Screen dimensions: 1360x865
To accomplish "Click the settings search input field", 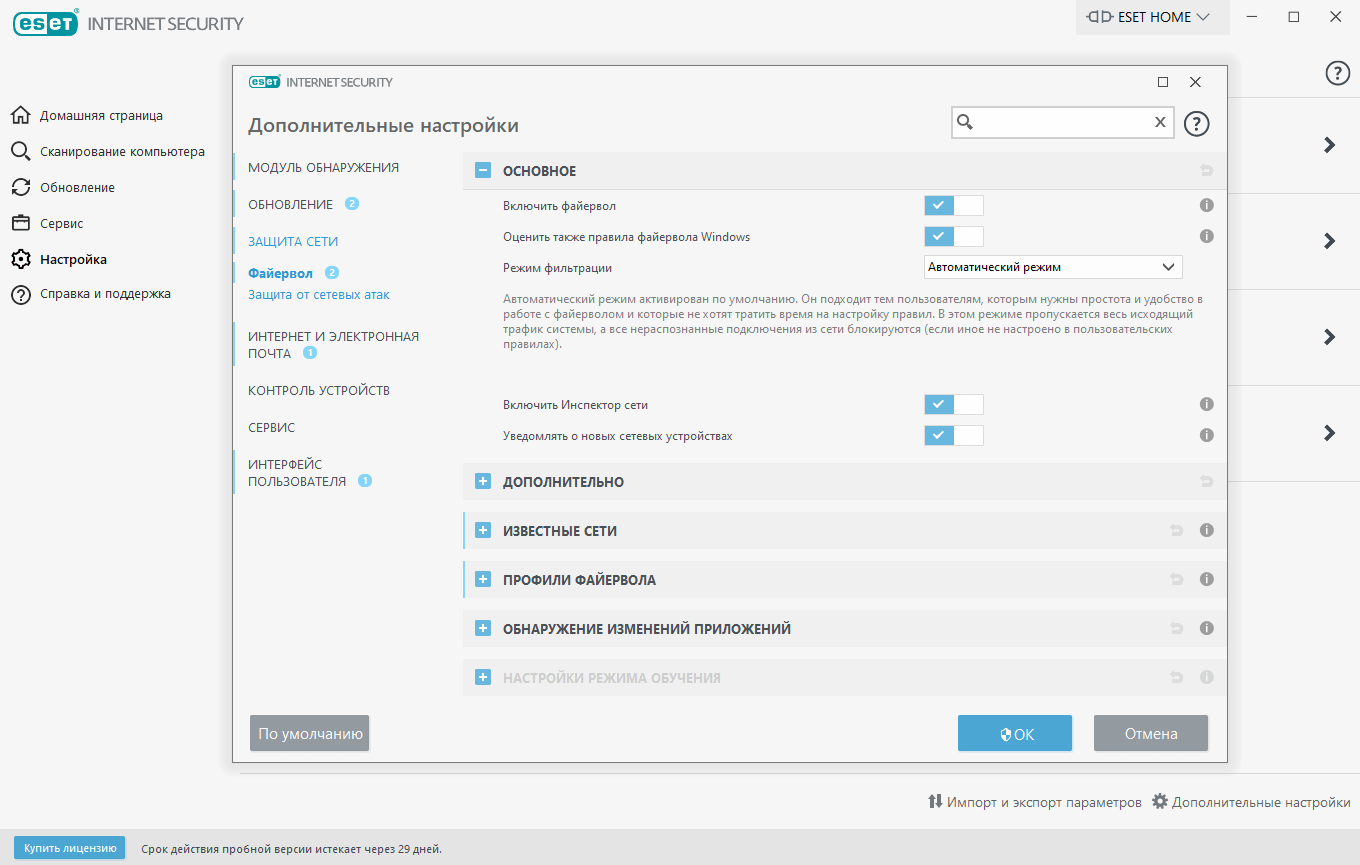I will tap(1060, 122).
